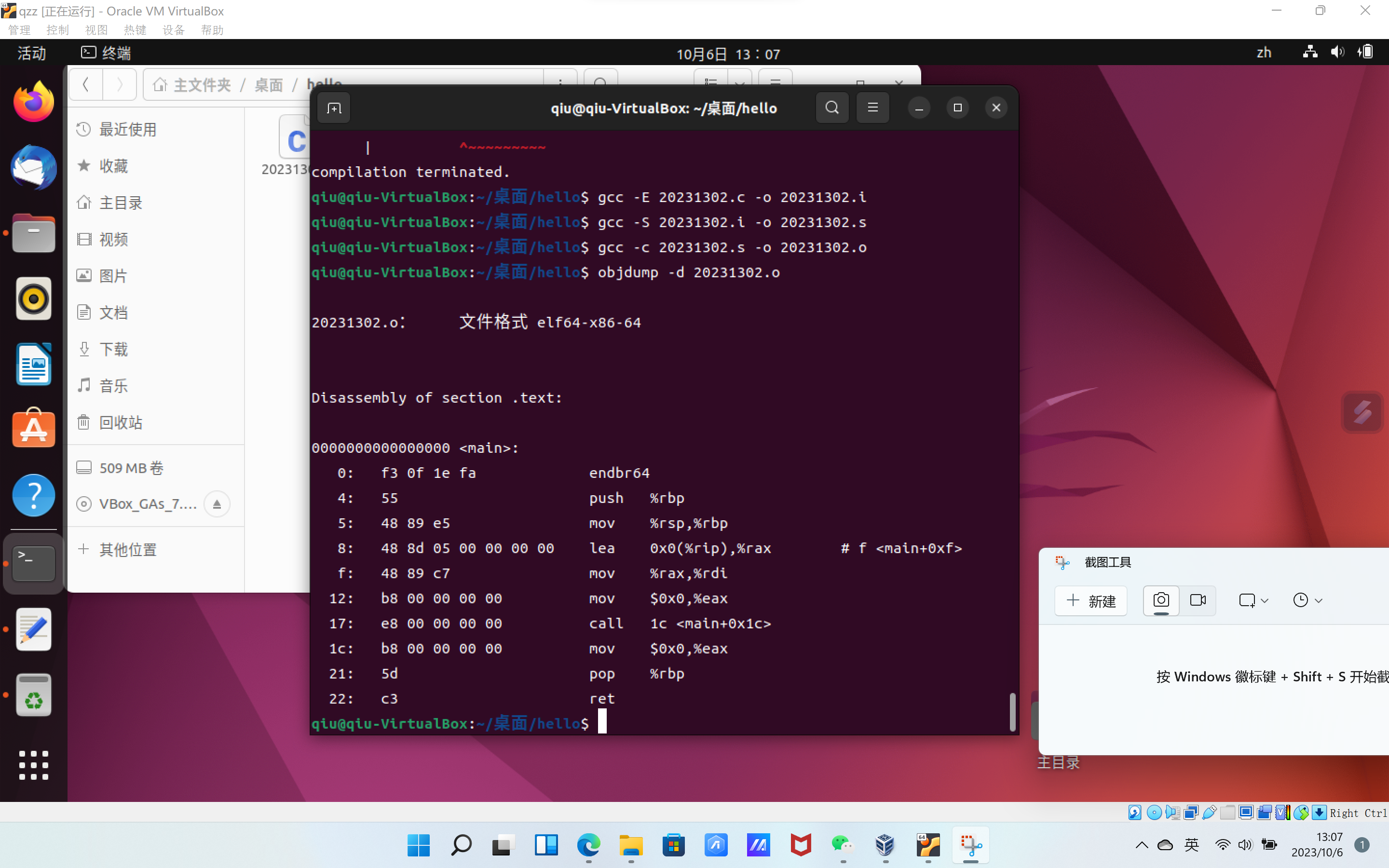Open 图片 in the Files sidebar
The width and height of the screenshot is (1389, 868).
pyautogui.click(x=156, y=276)
